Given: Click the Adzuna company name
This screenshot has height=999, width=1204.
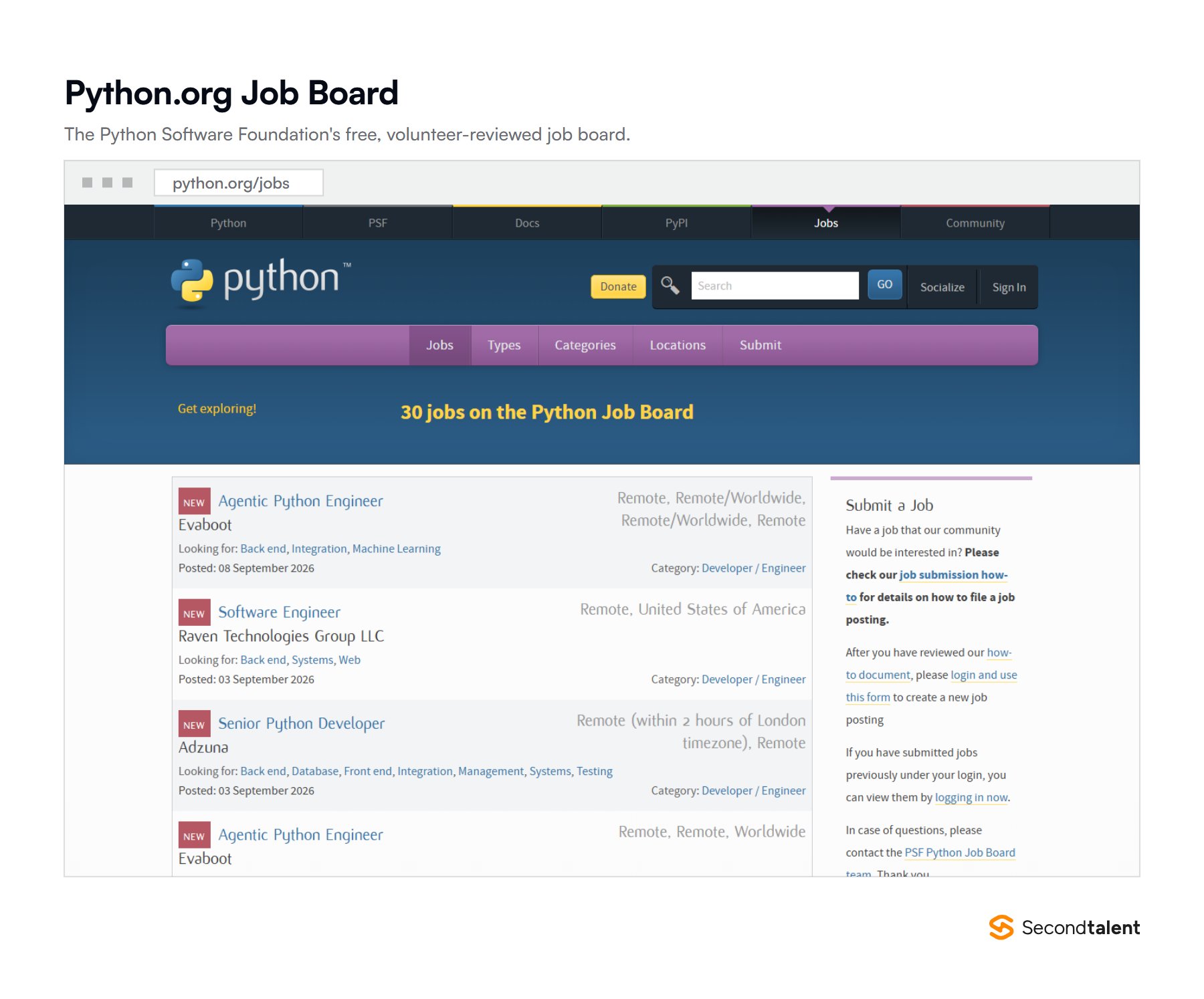Looking at the screenshot, I should pos(203,747).
